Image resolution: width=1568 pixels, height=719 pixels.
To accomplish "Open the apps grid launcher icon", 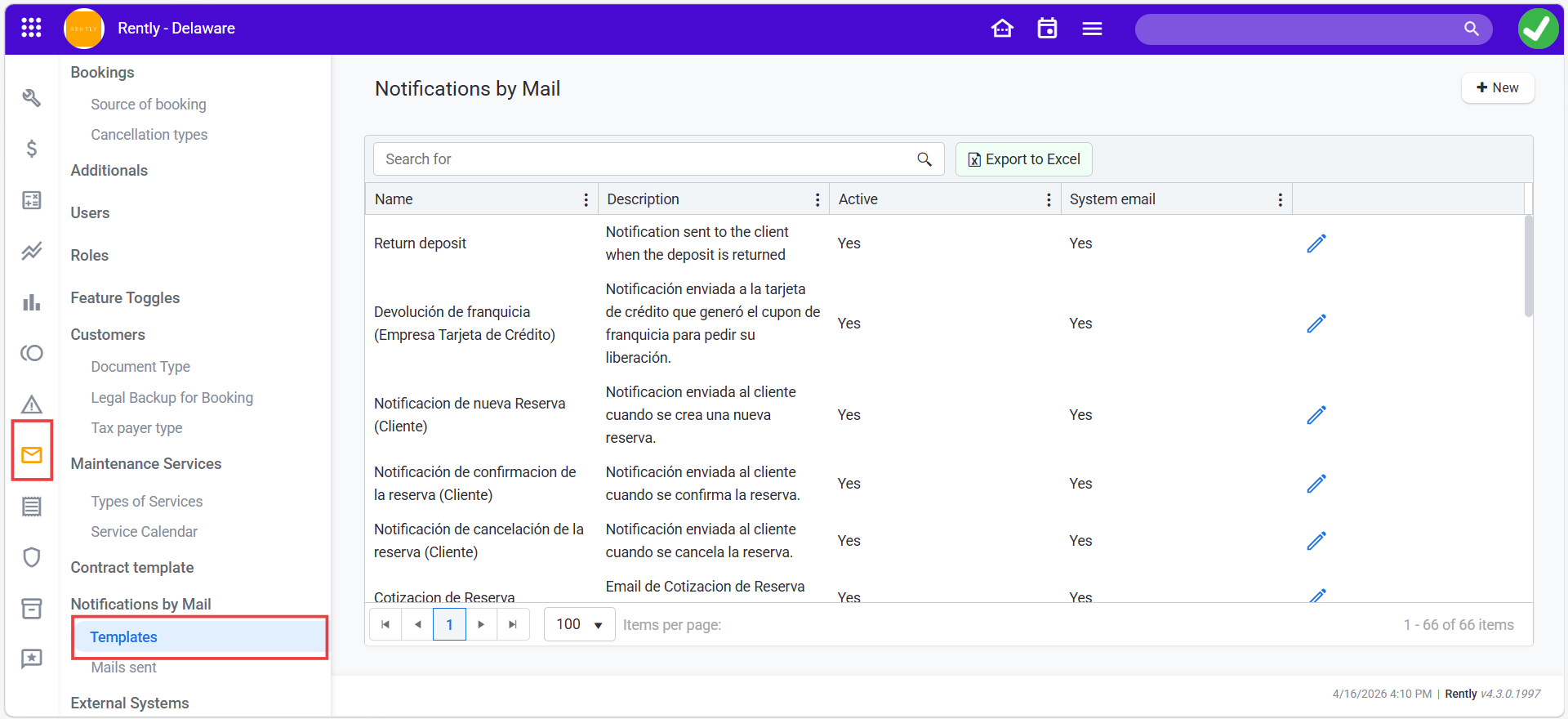I will [31, 29].
